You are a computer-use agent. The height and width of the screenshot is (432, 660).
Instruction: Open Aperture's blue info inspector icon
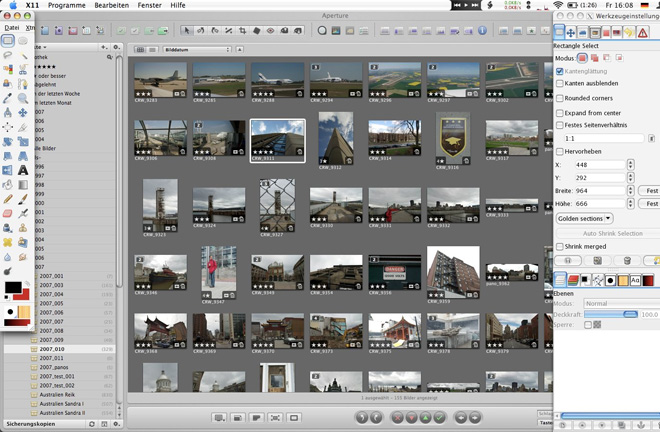[x=482, y=30]
